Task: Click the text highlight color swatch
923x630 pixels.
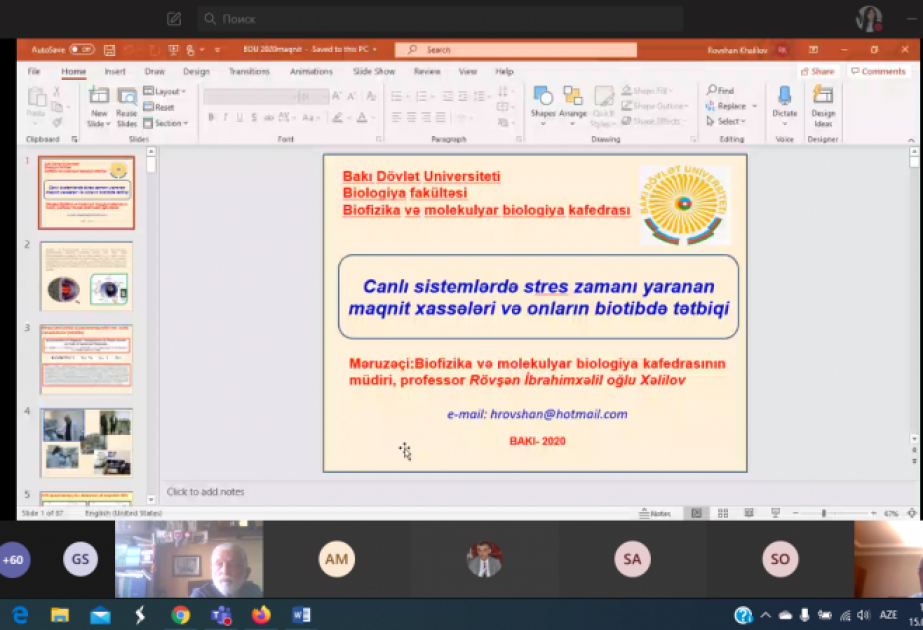Action: [337, 117]
